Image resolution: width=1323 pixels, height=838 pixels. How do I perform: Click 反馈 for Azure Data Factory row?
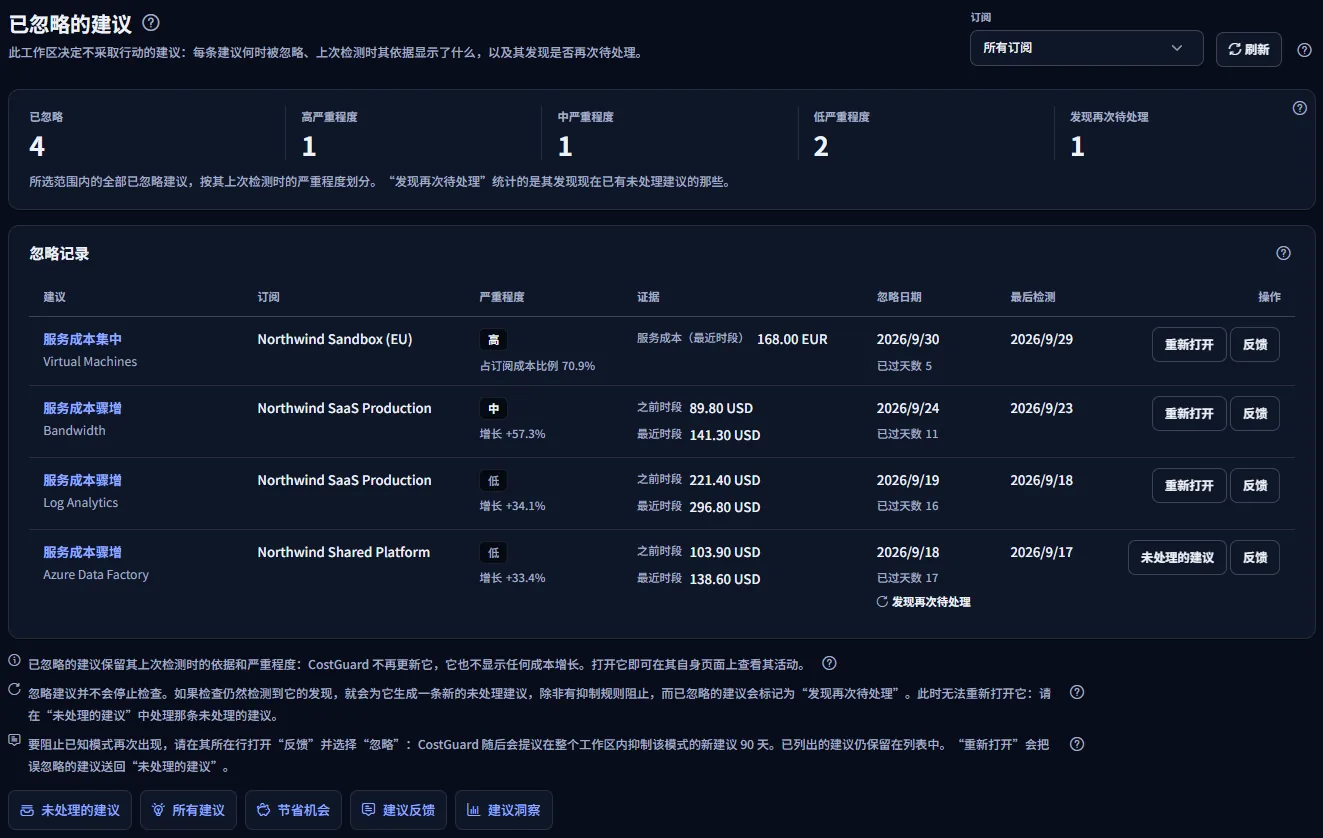1255,558
